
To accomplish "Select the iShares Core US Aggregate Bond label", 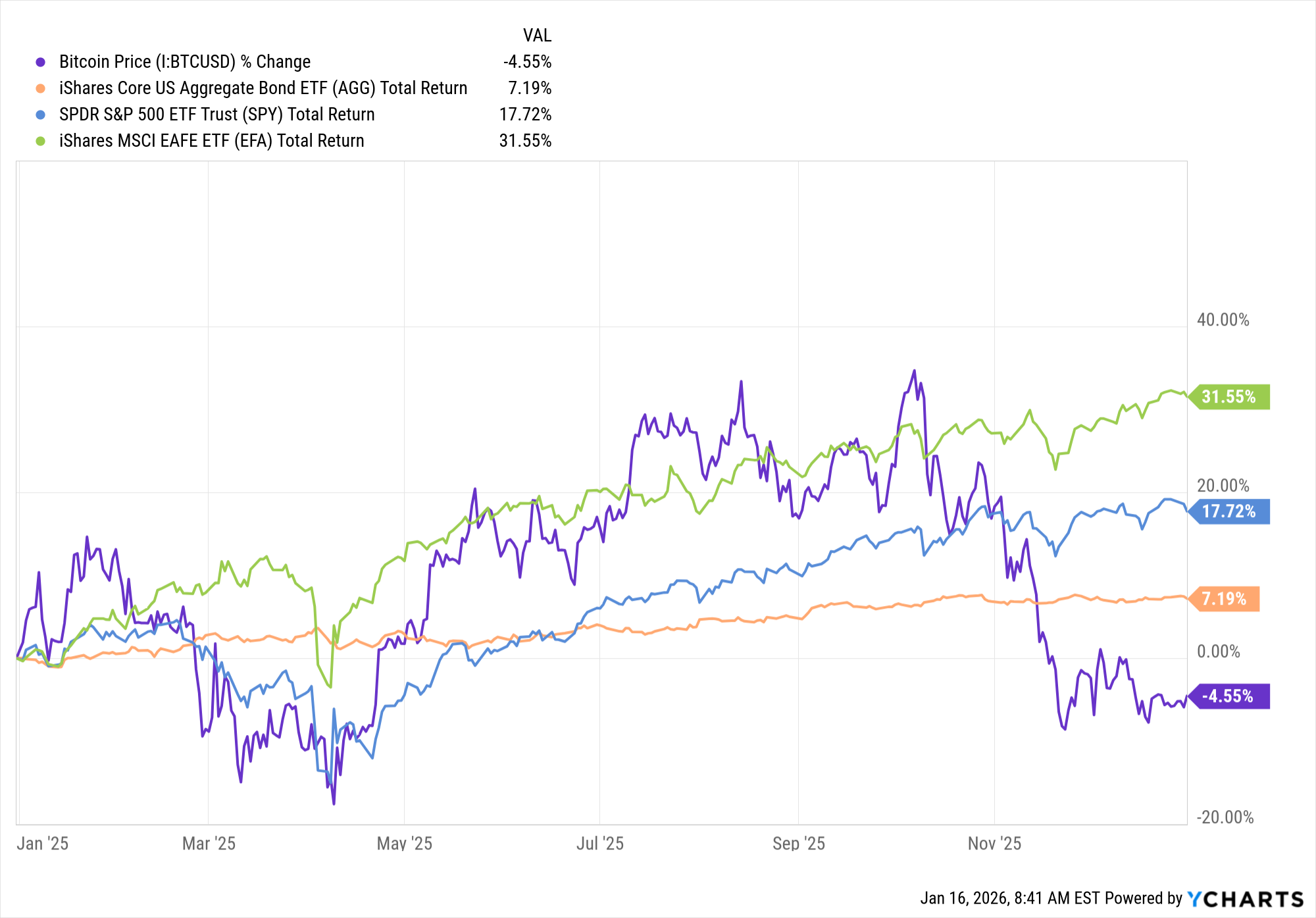I will (263, 88).
